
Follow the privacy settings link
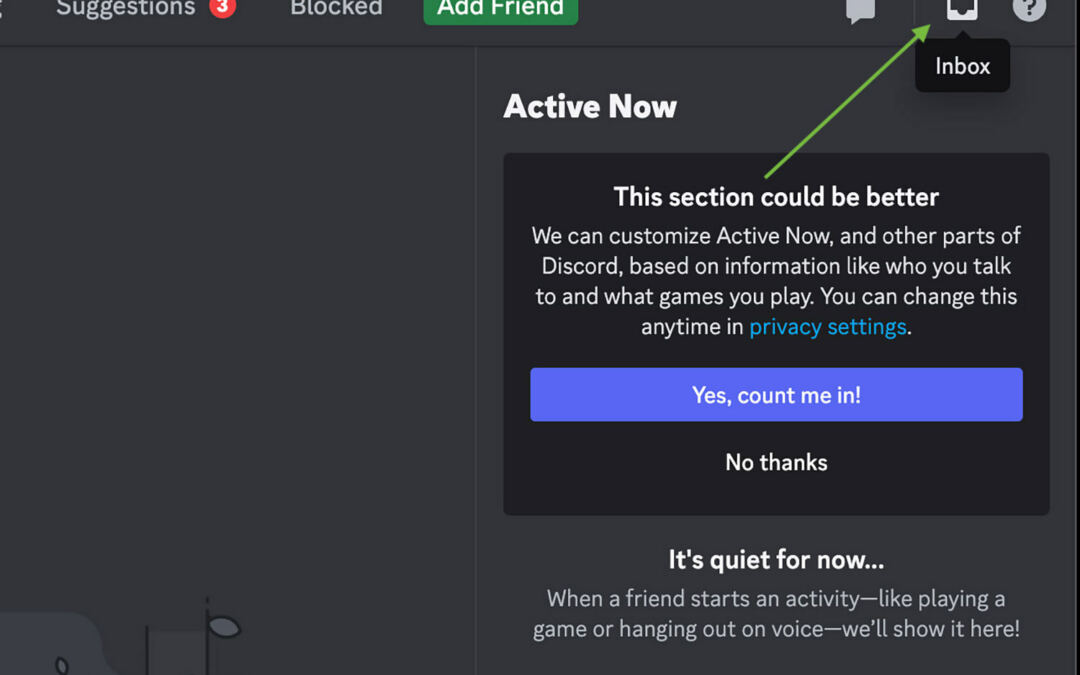(827, 327)
